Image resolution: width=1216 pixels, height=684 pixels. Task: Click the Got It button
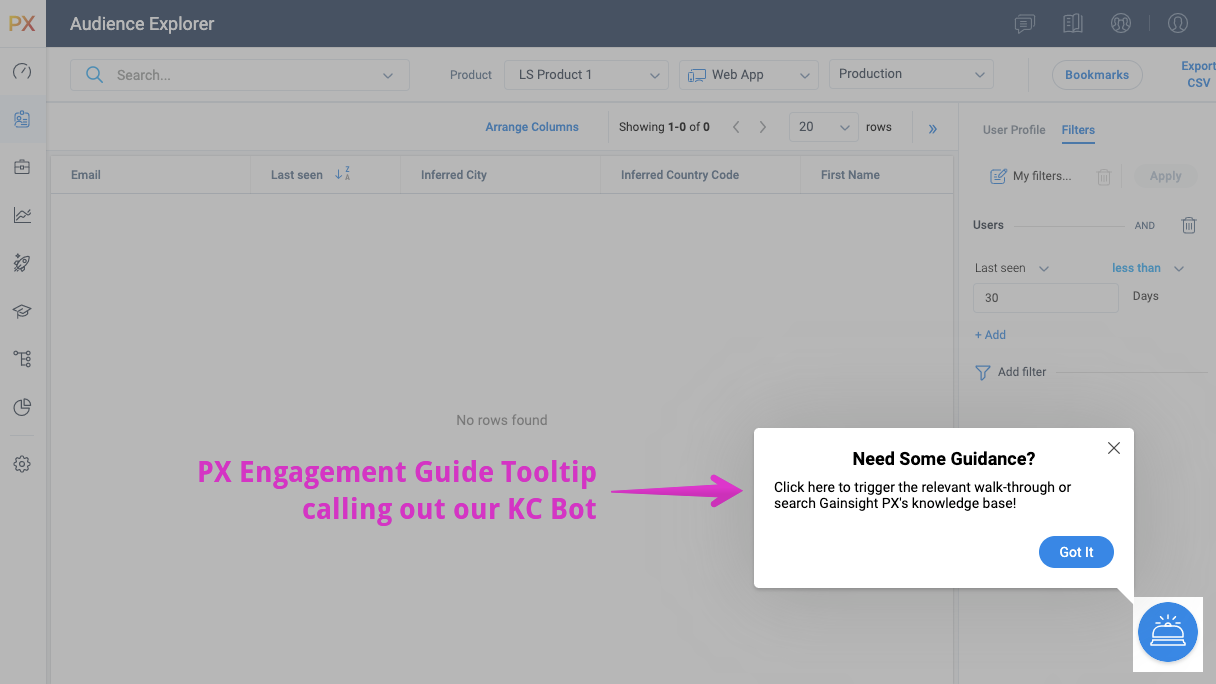1076,552
